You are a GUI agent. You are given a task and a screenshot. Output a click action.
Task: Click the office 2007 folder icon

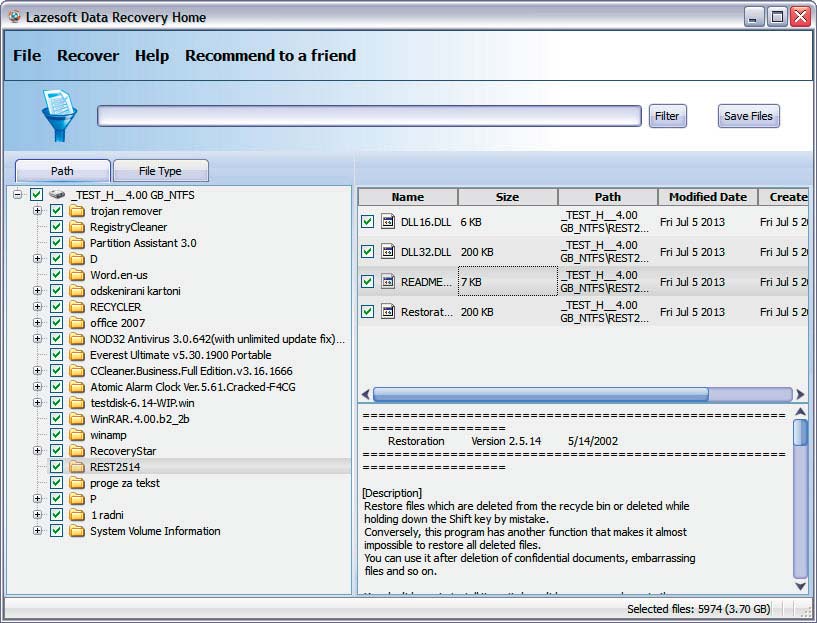pyautogui.click(x=77, y=323)
